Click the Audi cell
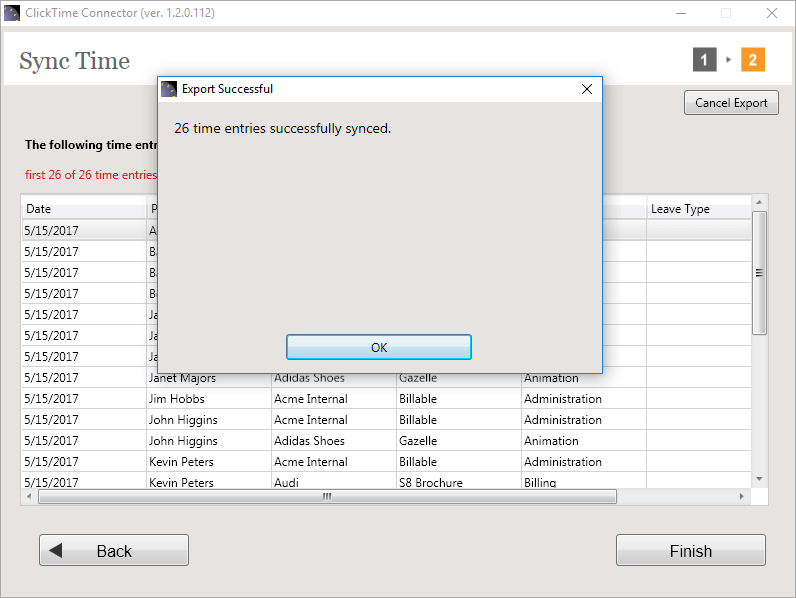This screenshot has height=598, width=796. click(334, 481)
